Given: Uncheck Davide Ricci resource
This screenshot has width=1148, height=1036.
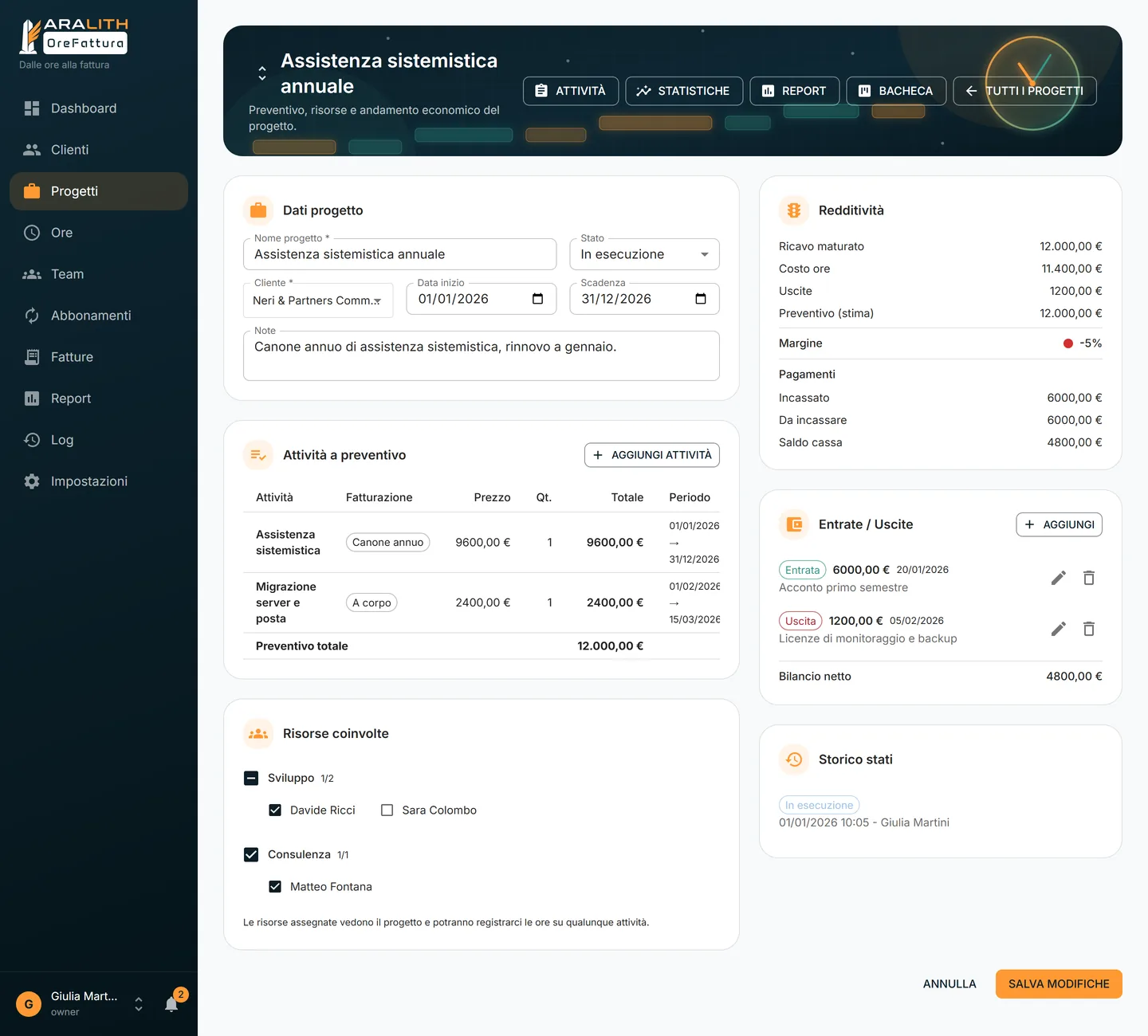Looking at the screenshot, I should coord(275,810).
